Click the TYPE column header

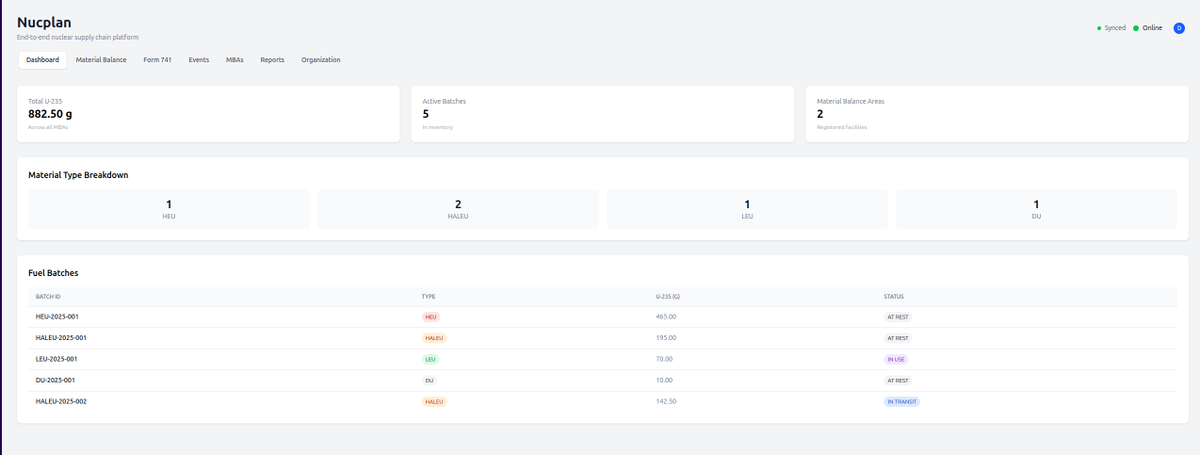[x=428, y=297]
